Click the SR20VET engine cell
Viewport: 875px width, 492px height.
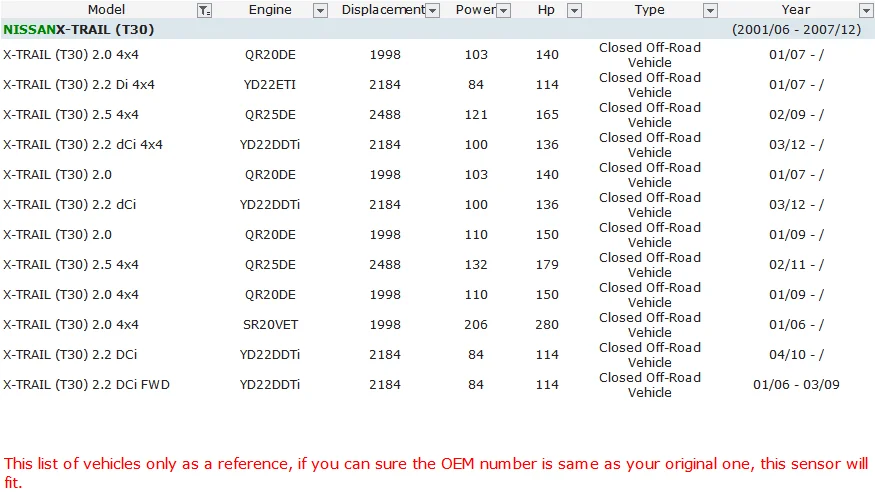click(x=270, y=325)
